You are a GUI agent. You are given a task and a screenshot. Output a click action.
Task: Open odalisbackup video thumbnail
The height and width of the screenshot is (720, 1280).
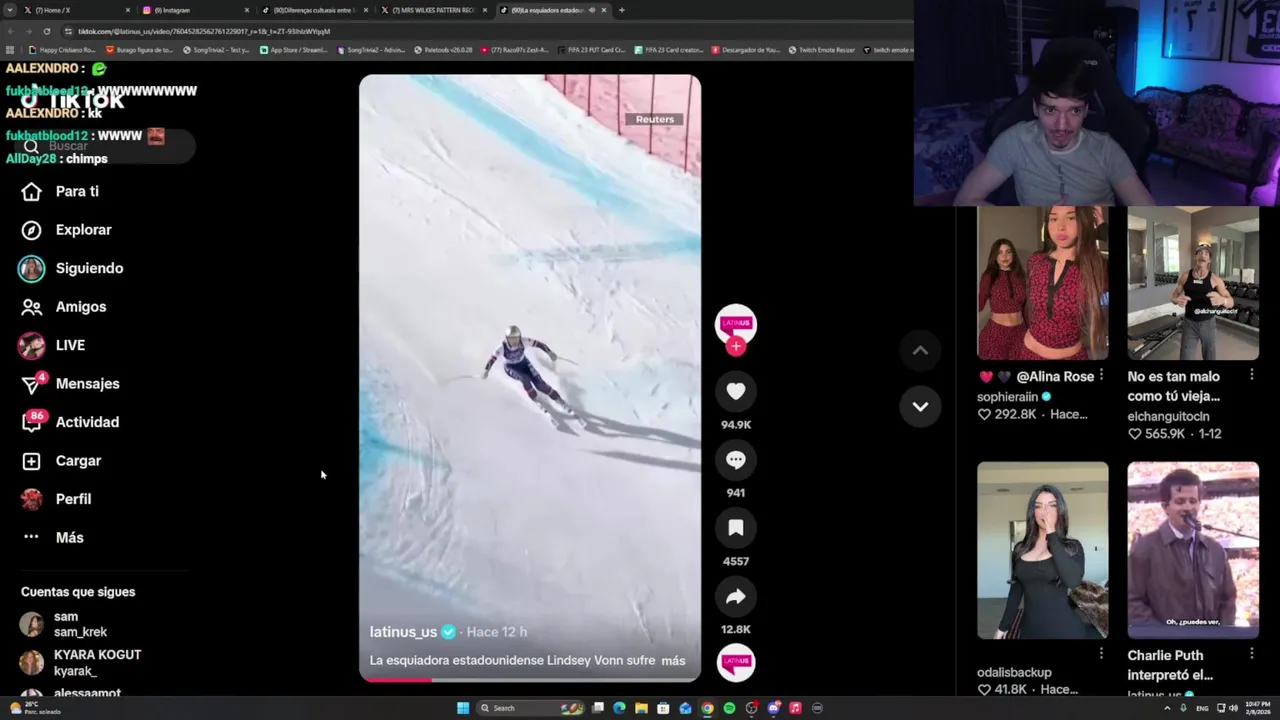pos(1042,550)
